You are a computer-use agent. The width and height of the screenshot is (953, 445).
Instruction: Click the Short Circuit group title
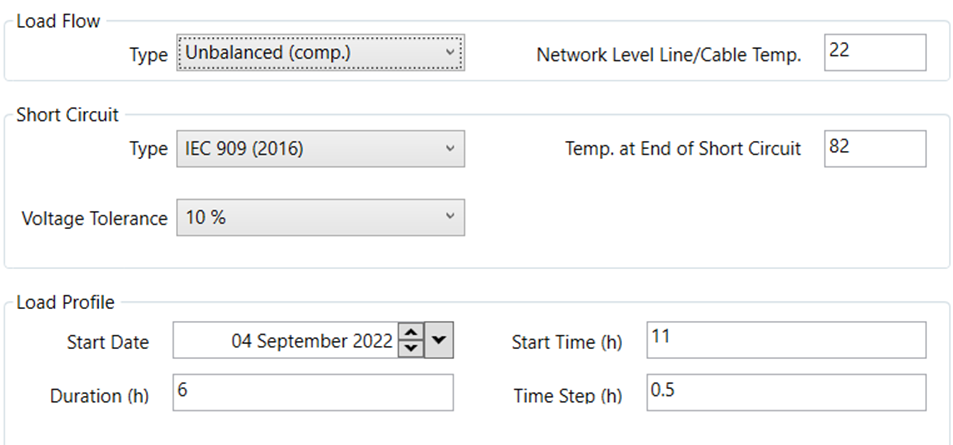click(x=67, y=115)
